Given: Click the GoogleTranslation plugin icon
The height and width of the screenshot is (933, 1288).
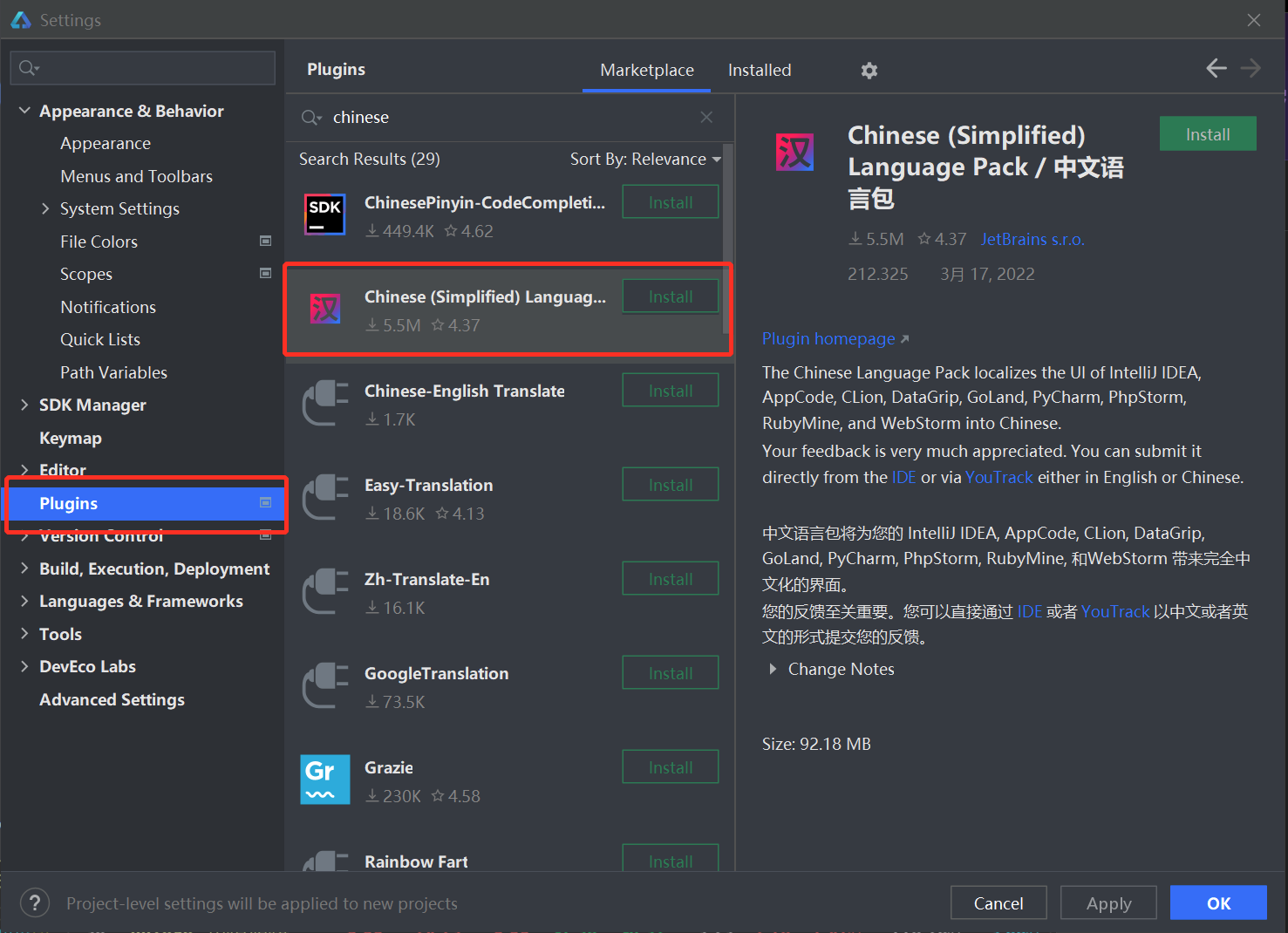Looking at the screenshot, I should [325, 685].
